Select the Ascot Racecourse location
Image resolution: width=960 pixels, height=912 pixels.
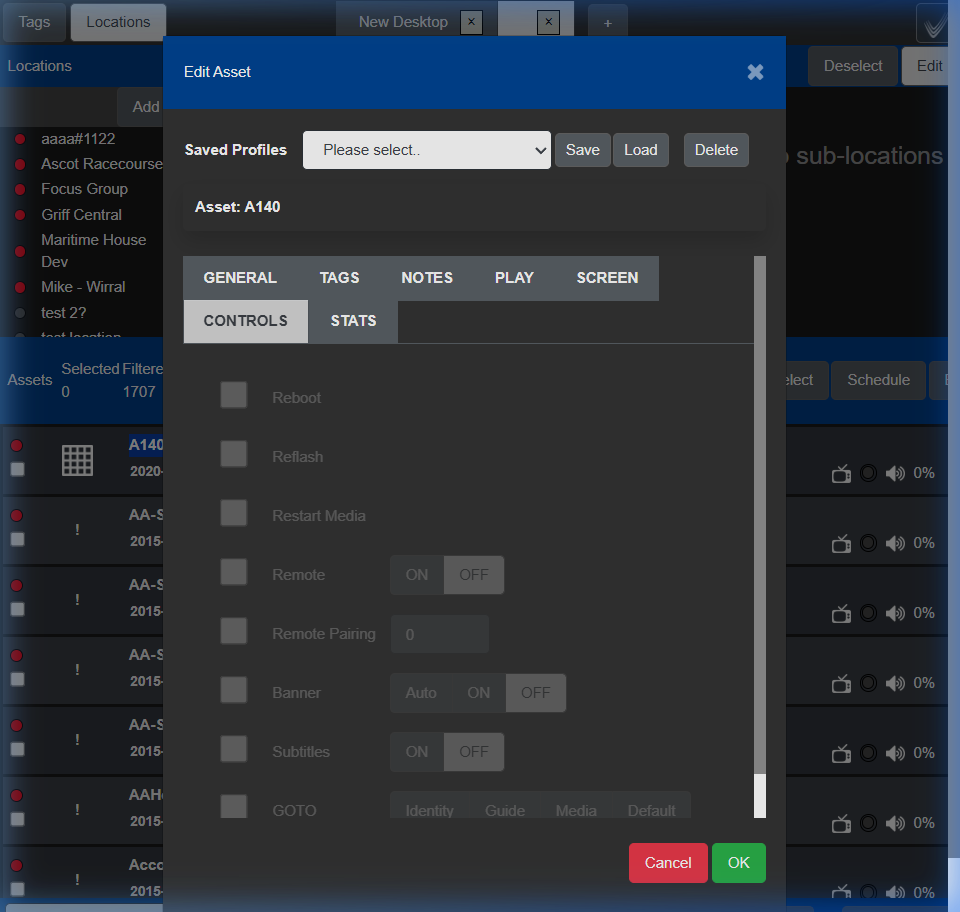coord(102,164)
